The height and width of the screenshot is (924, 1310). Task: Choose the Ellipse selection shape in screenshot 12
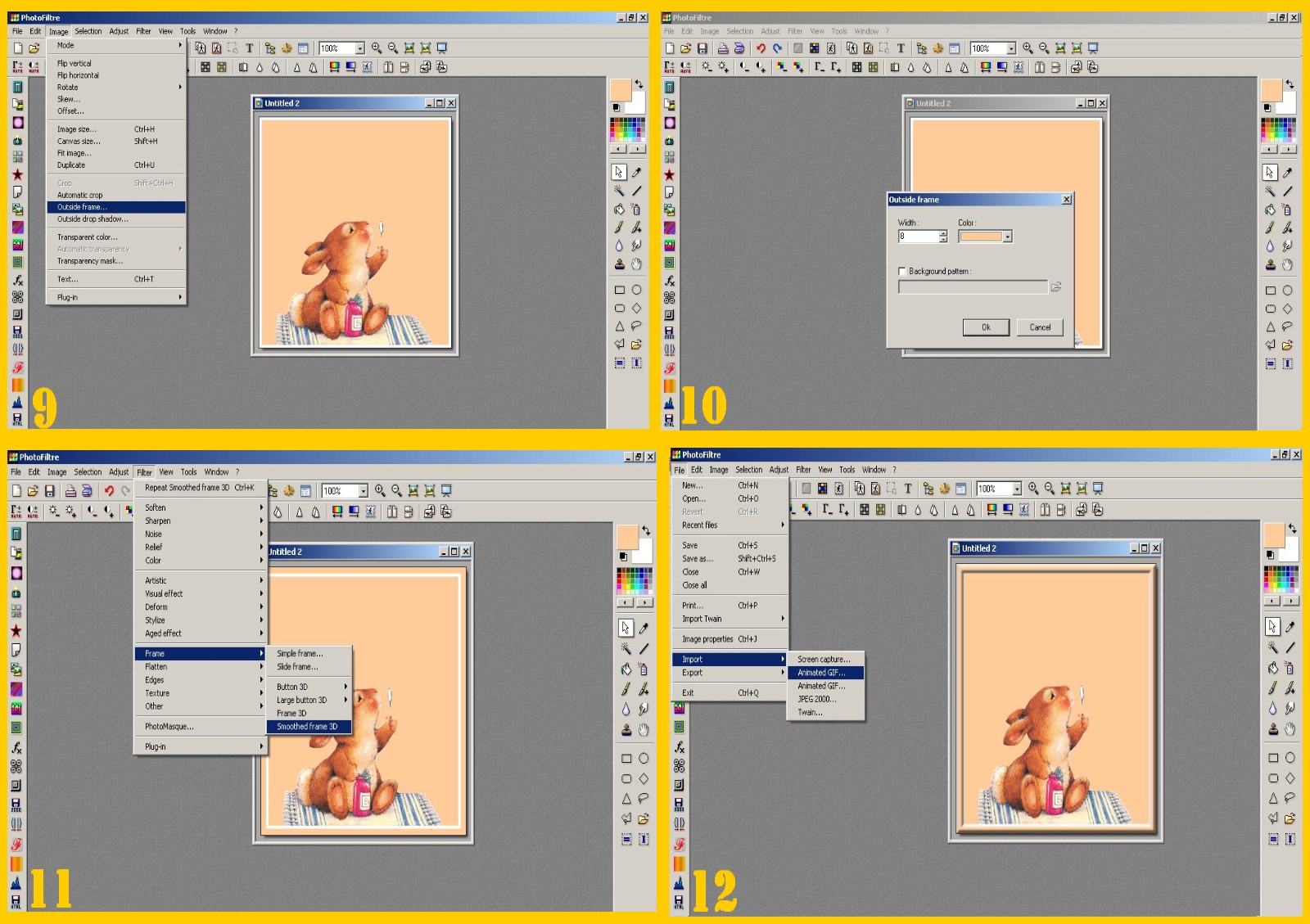coord(1290,758)
